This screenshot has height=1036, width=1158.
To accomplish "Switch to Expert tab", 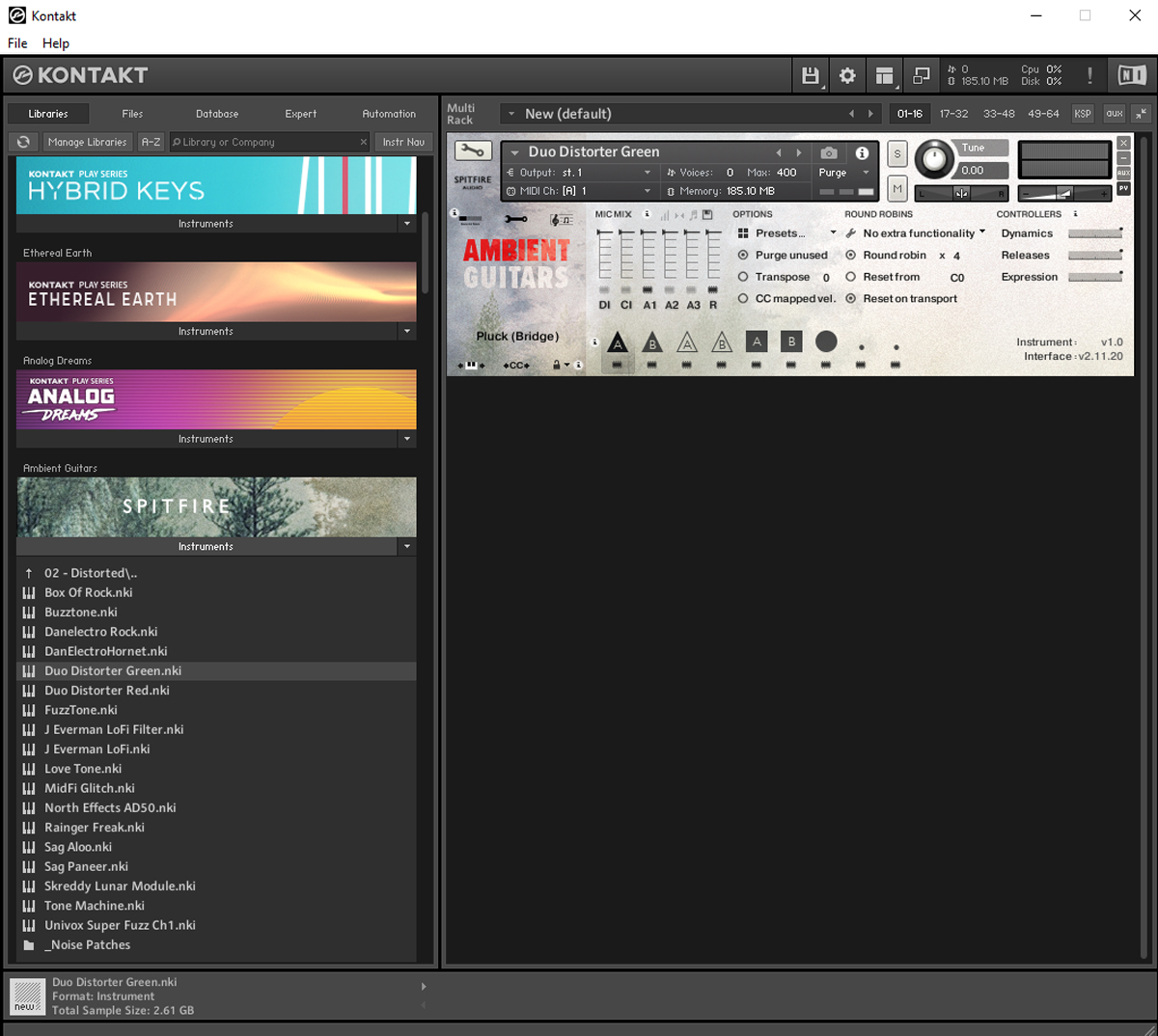I will coord(301,114).
